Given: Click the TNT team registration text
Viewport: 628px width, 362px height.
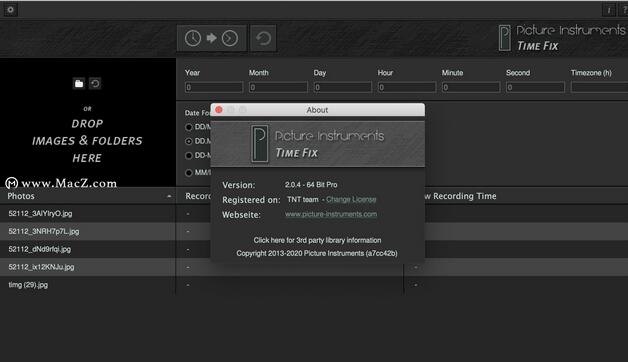Looking at the screenshot, I should [x=303, y=199].
